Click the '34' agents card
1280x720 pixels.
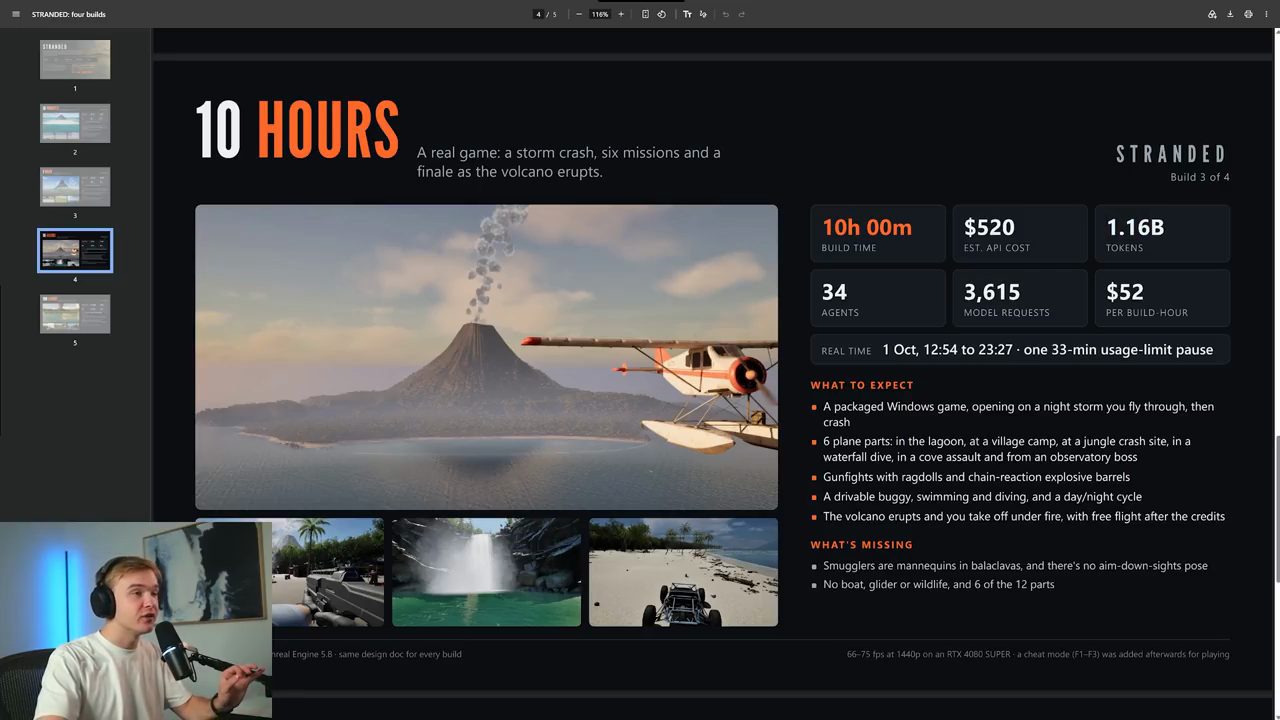878,299
